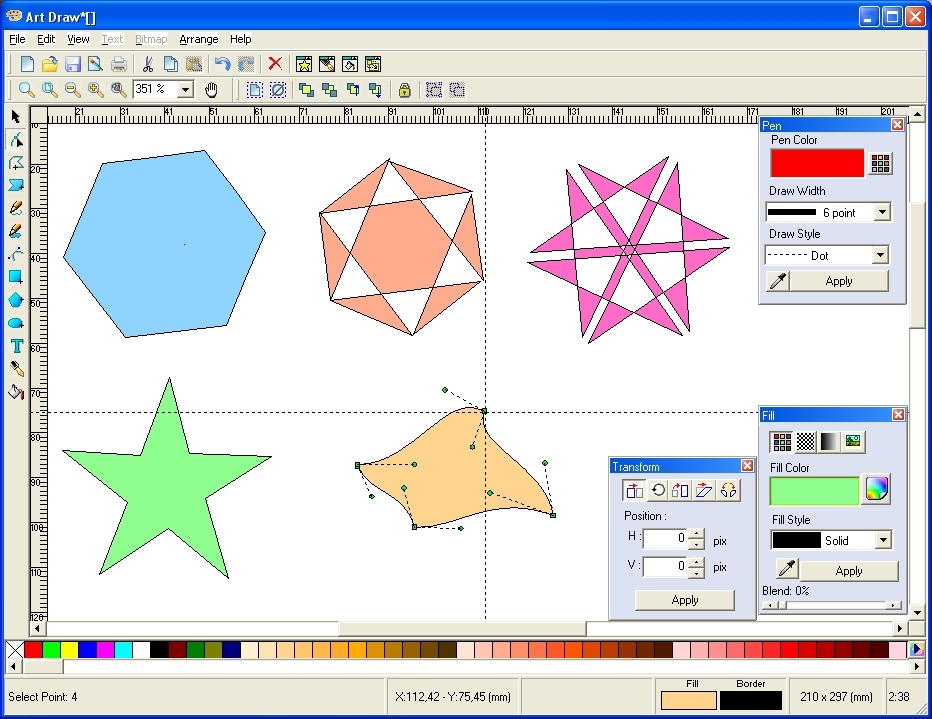The image size is (932, 719).
Task: Click the undo arrow icon
Action: coord(222,64)
